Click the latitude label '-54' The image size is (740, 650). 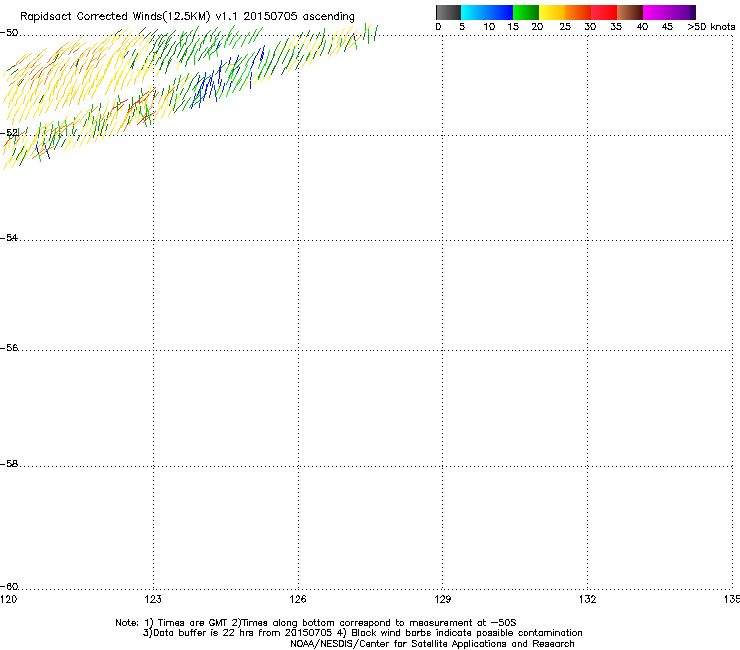click(x=9, y=237)
